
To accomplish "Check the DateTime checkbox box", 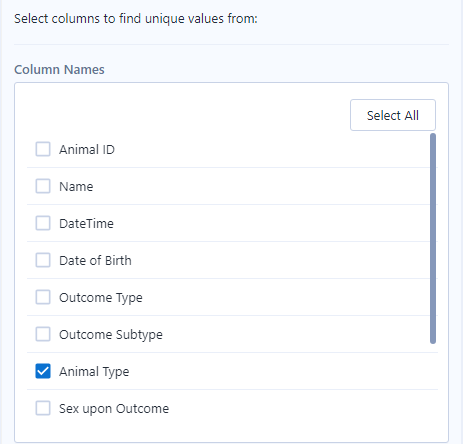I will (43, 223).
